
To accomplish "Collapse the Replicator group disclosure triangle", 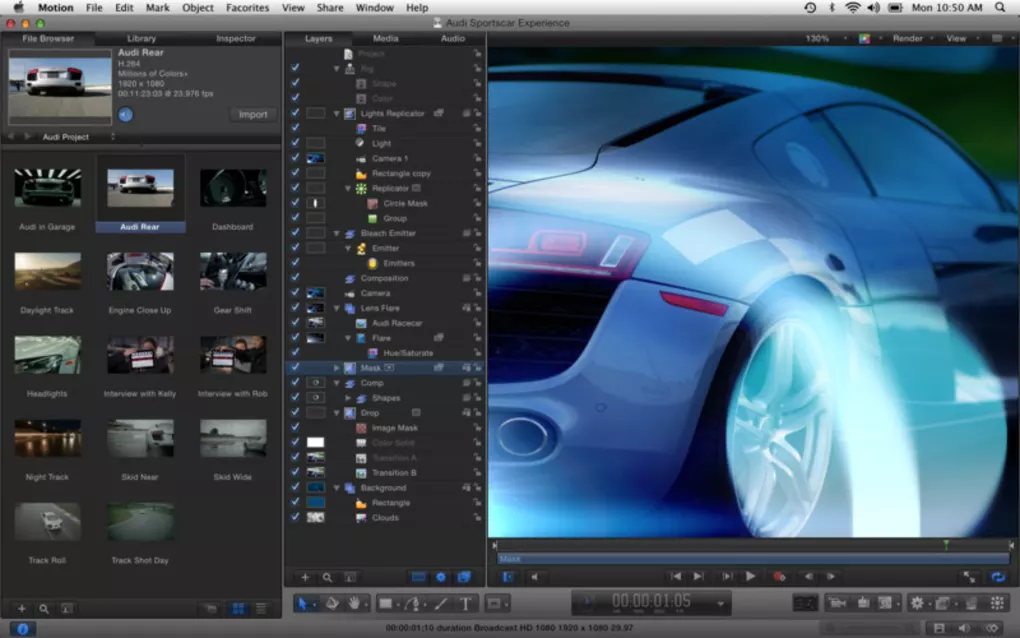I will [347, 187].
